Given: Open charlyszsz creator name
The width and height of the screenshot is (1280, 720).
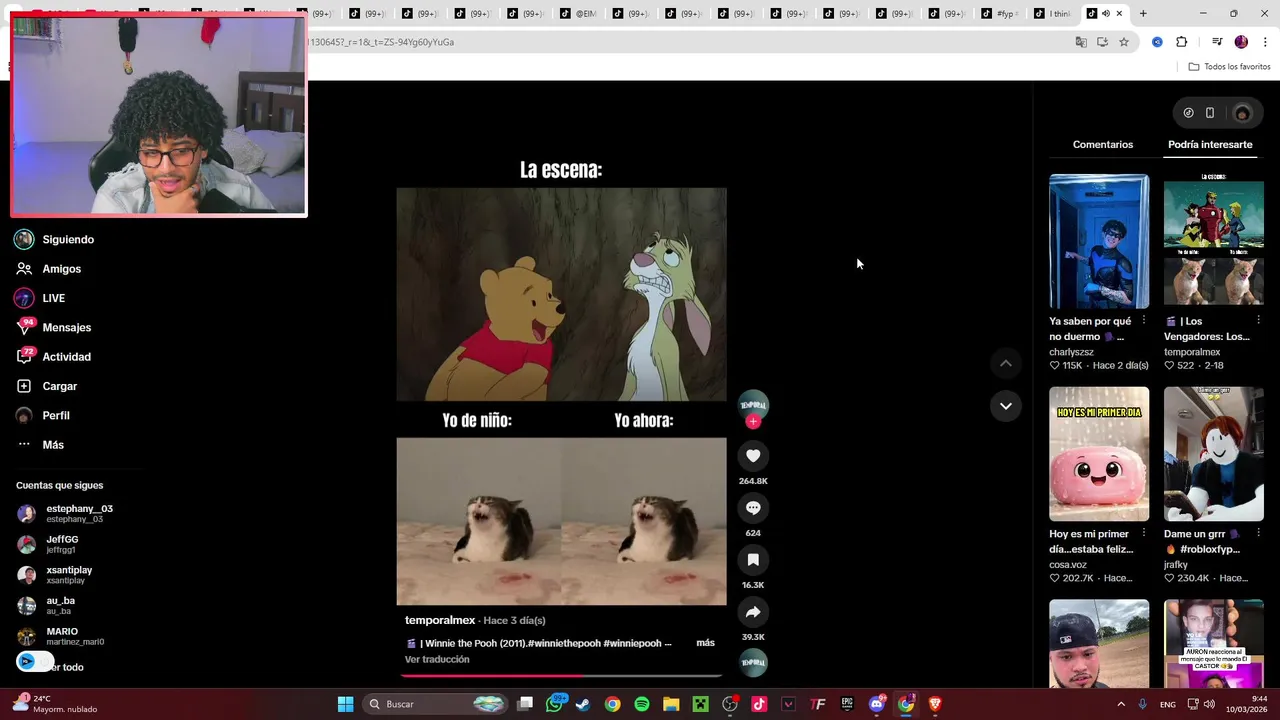Looking at the screenshot, I should coord(1071,352).
